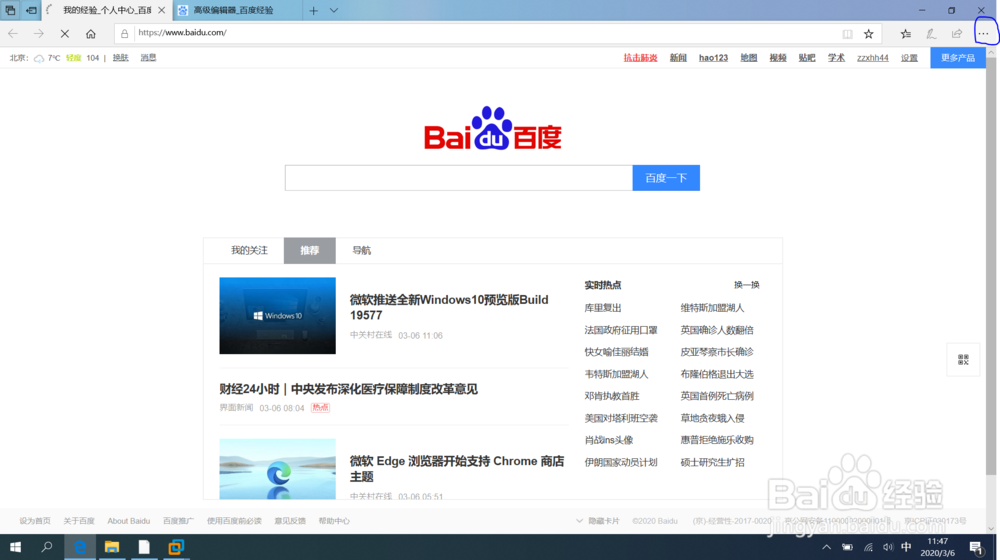Screen dimensions: 1000x560
Task: Click the QR code icon
Action: point(963,360)
